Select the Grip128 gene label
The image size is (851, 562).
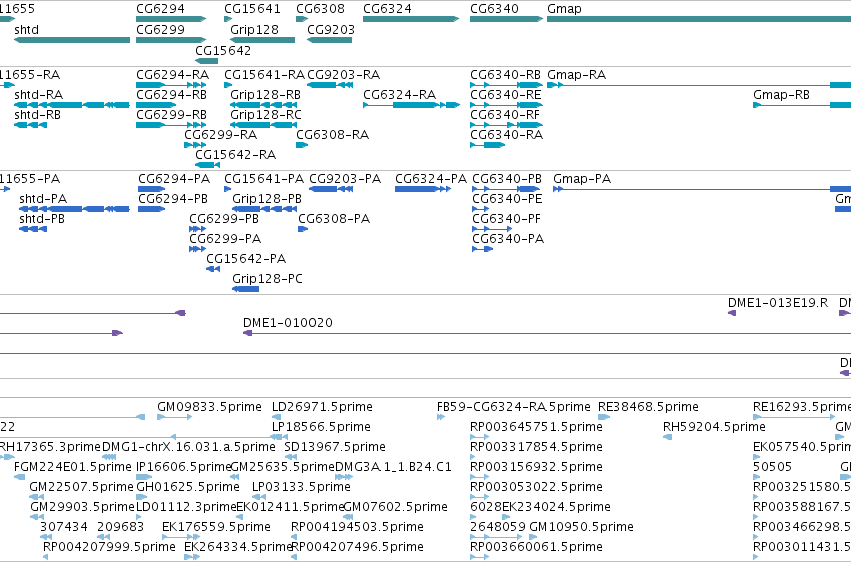[x=255, y=29]
